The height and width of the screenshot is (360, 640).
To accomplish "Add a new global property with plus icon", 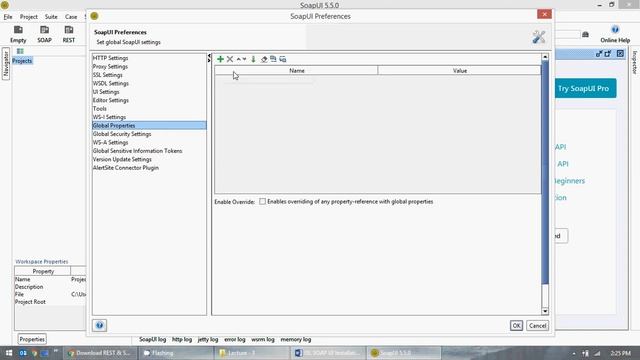I will point(220,59).
